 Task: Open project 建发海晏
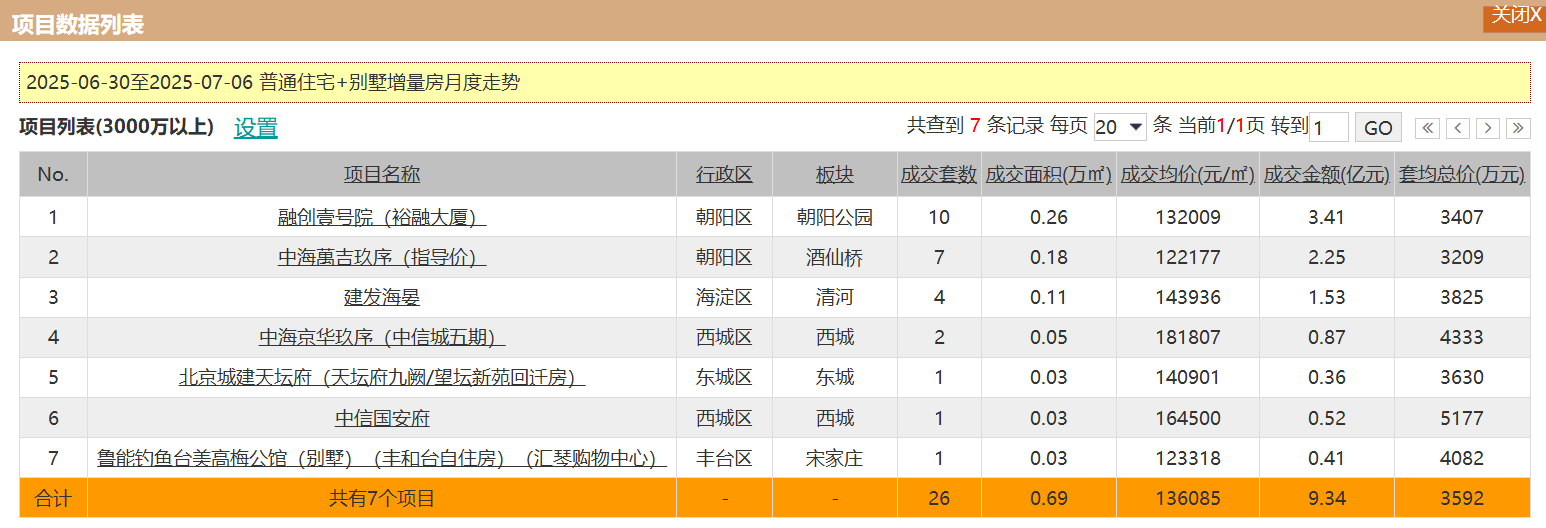click(x=382, y=297)
